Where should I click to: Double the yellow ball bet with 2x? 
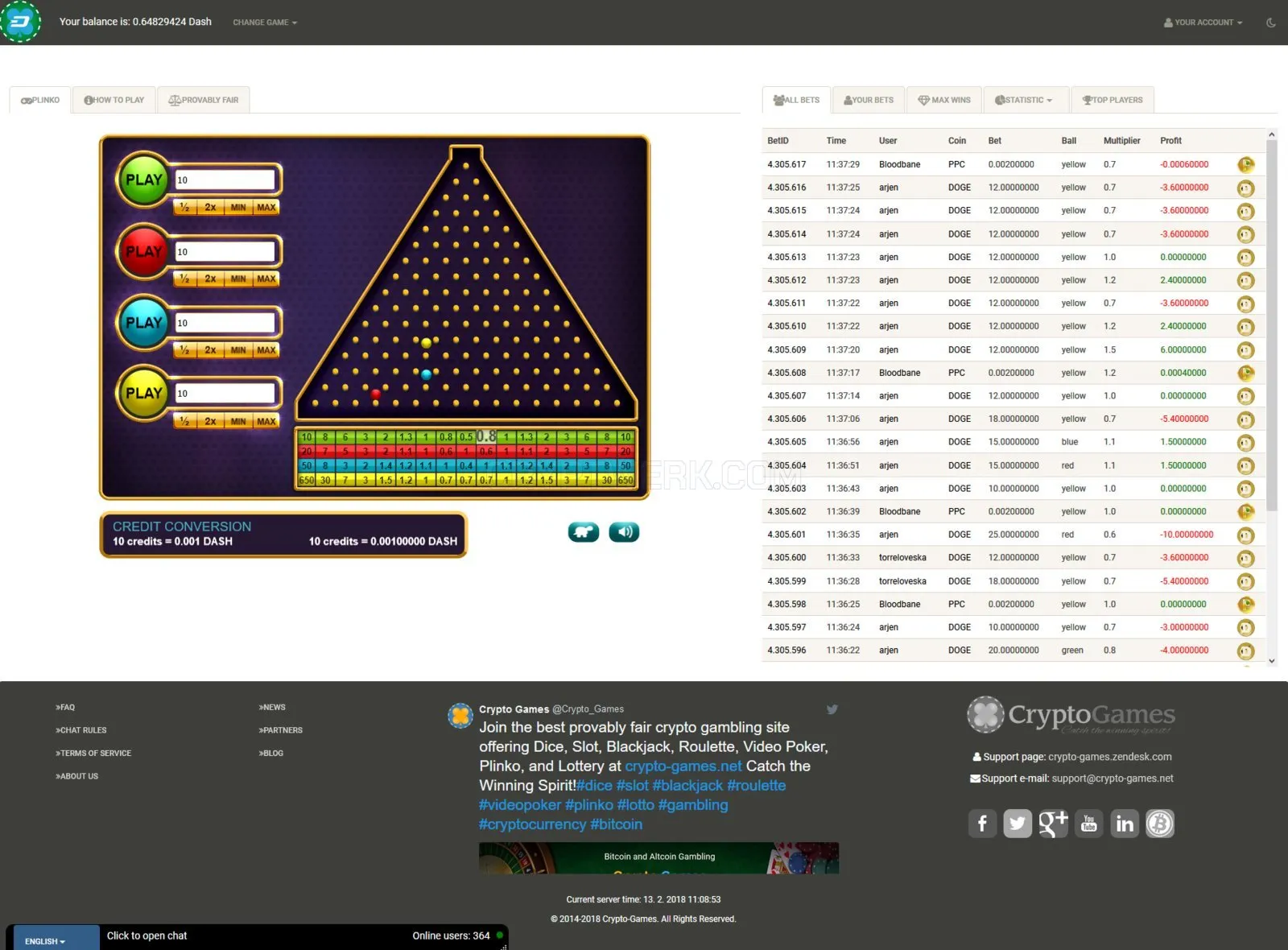coord(210,421)
